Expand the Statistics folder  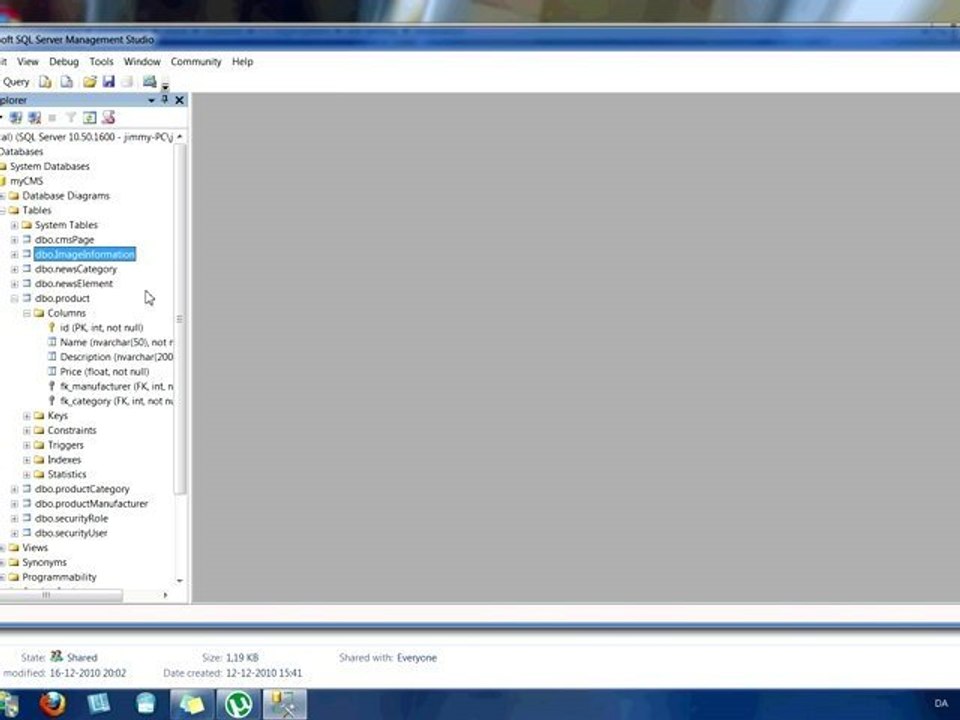(27, 475)
